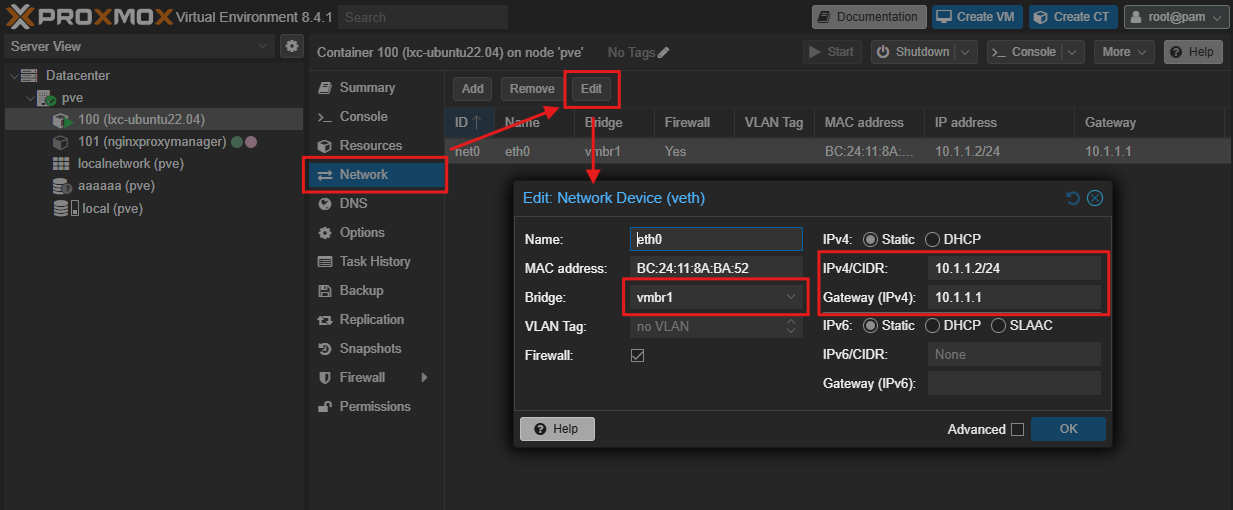Open the Shutdown options dropdown arrow
This screenshot has height=510, width=1233.
pyautogui.click(x=966, y=52)
